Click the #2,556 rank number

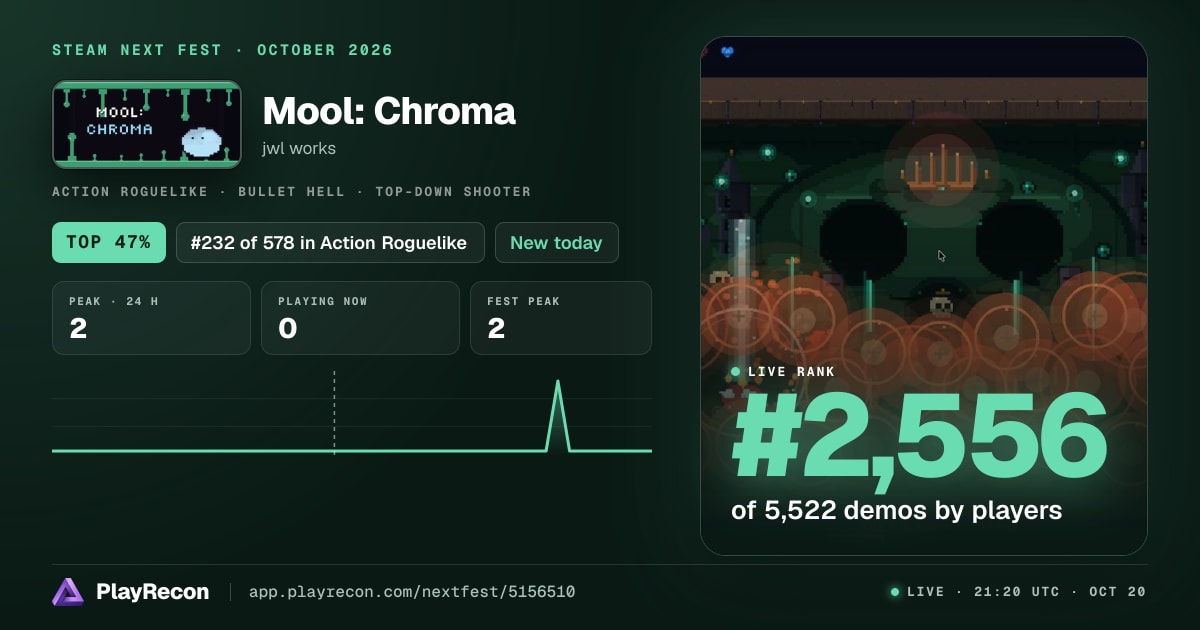point(920,438)
